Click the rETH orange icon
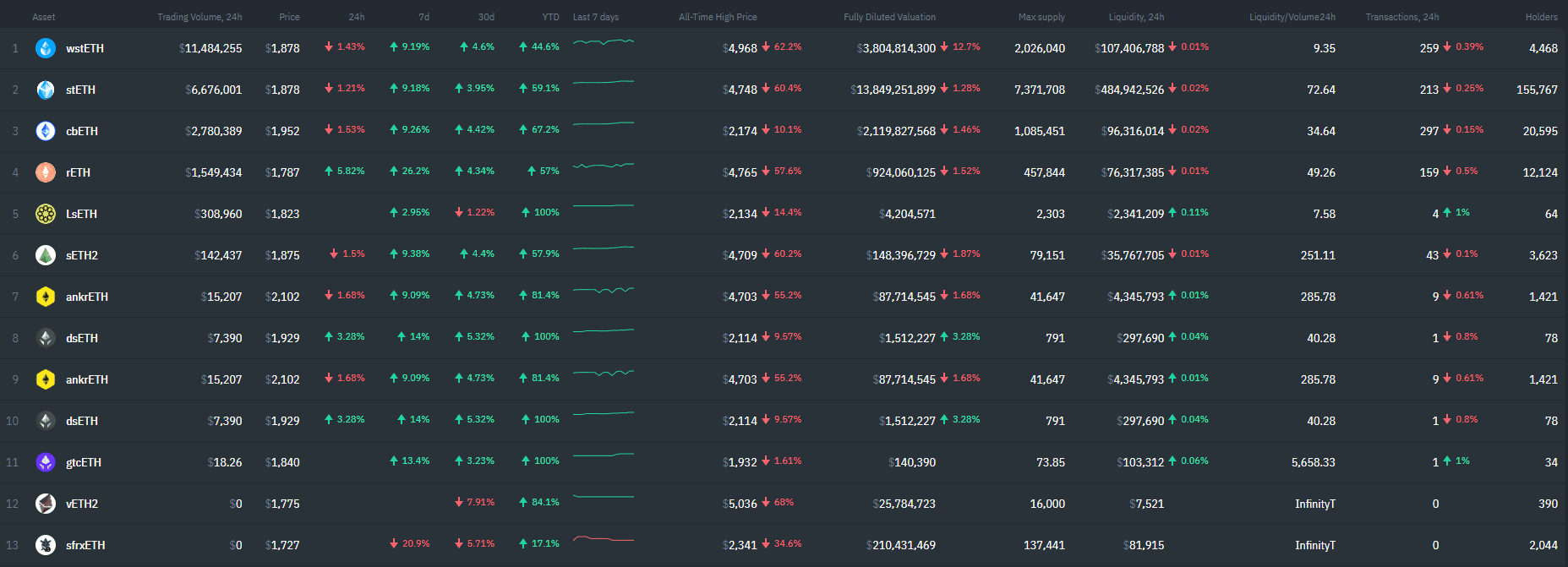This screenshot has height=567, width=1568. pos(46,172)
